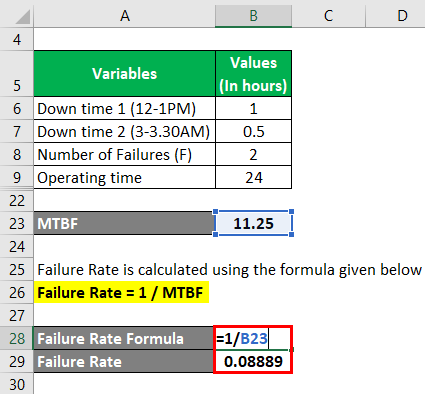Select row 6 header
425x394 pixels.
tap(17, 108)
